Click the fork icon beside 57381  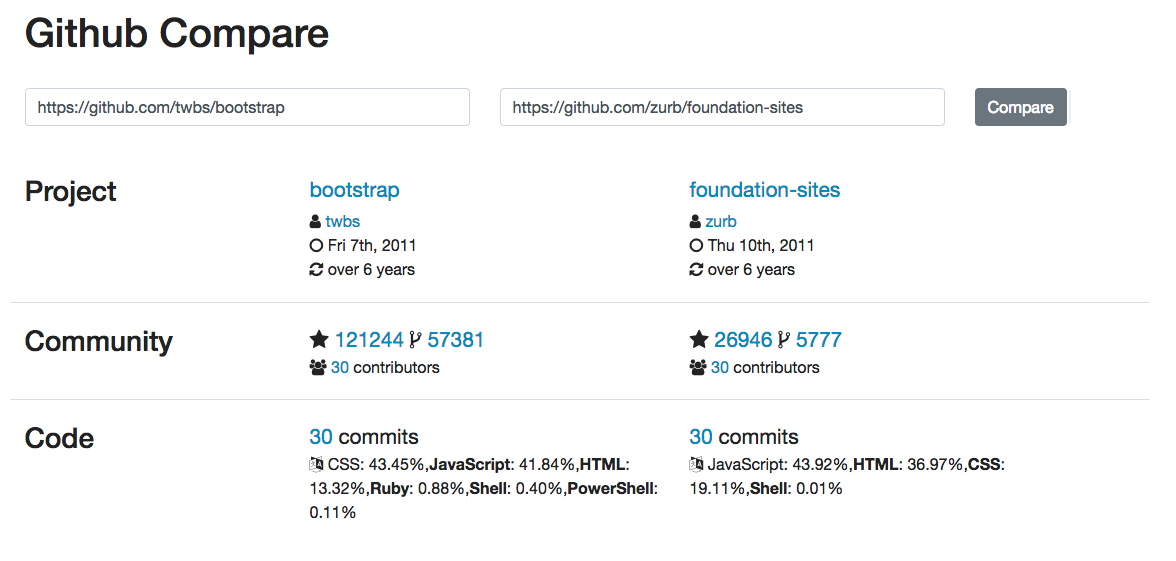[416, 340]
